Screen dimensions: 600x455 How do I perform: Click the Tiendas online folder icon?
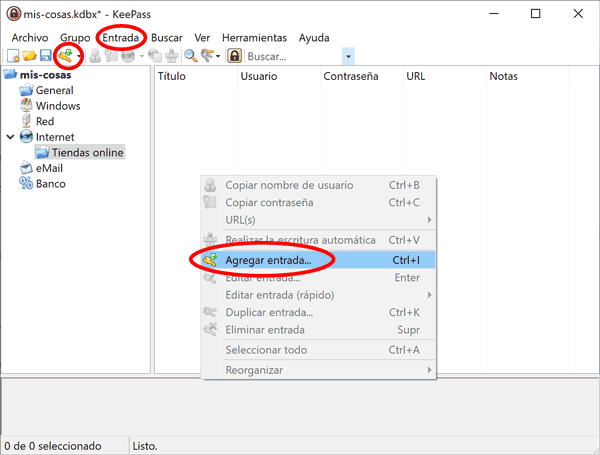coord(42,153)
